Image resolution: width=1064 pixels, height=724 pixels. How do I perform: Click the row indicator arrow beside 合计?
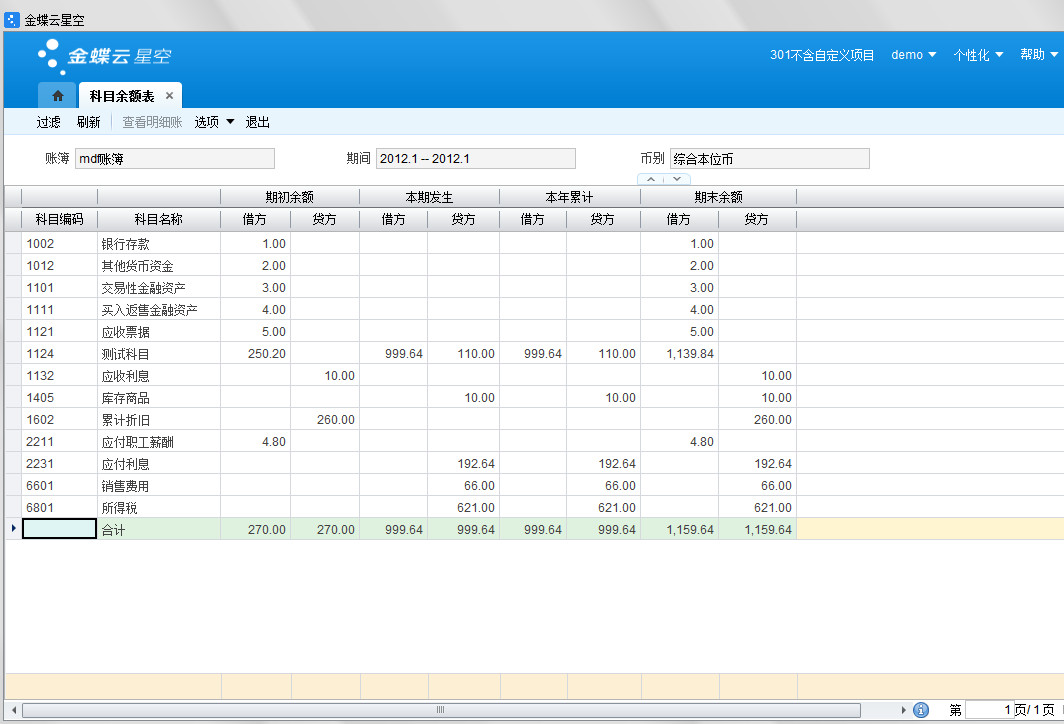12,529
